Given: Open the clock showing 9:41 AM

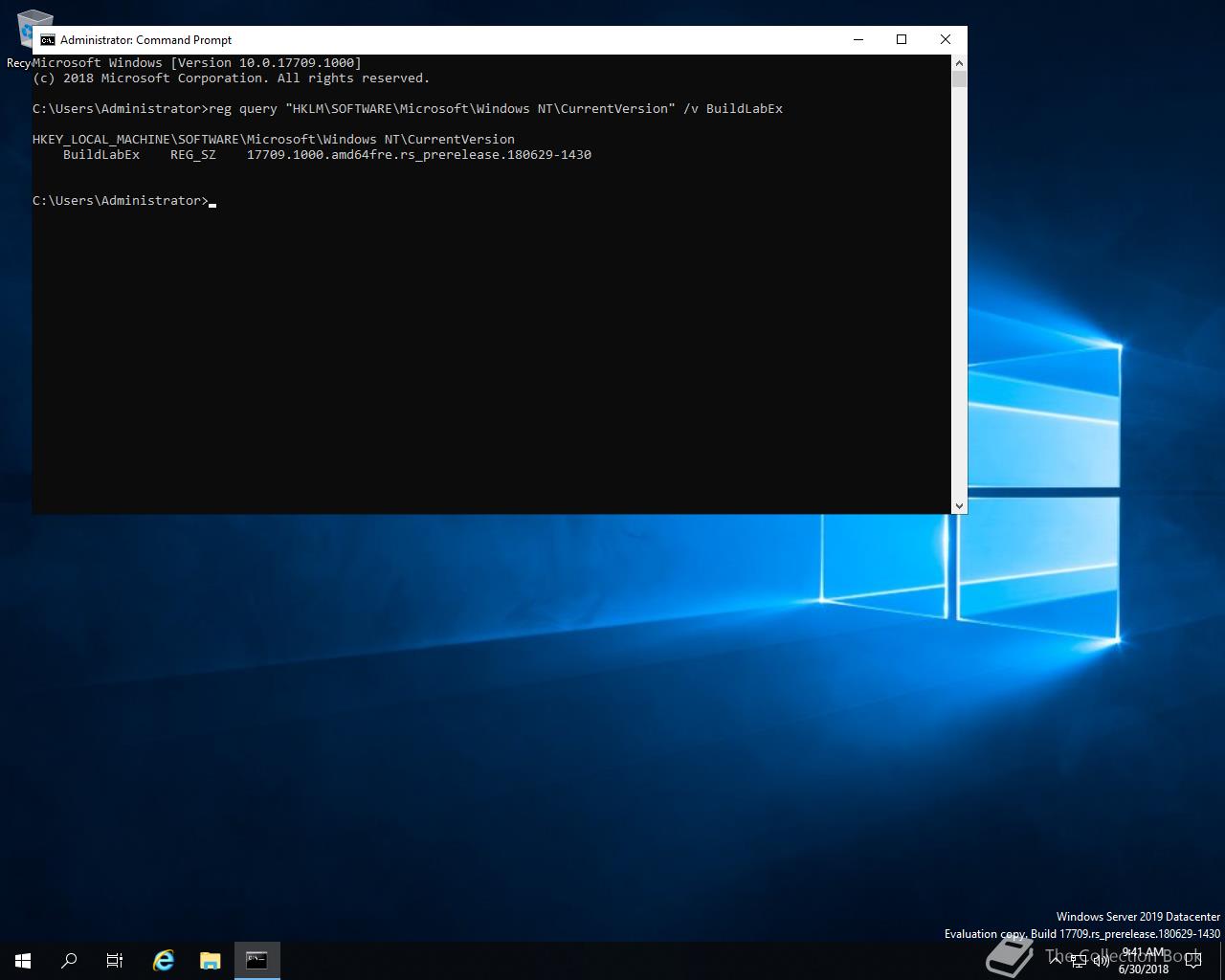Looking at the screenshot, I should pos(1143,961).
